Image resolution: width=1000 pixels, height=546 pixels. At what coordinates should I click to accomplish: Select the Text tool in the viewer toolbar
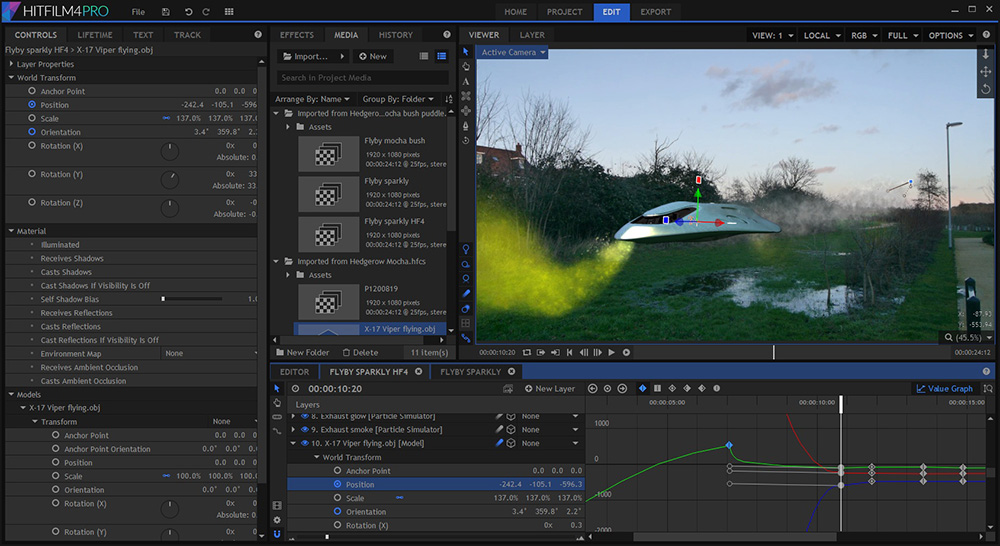click(x=466, y=82)
